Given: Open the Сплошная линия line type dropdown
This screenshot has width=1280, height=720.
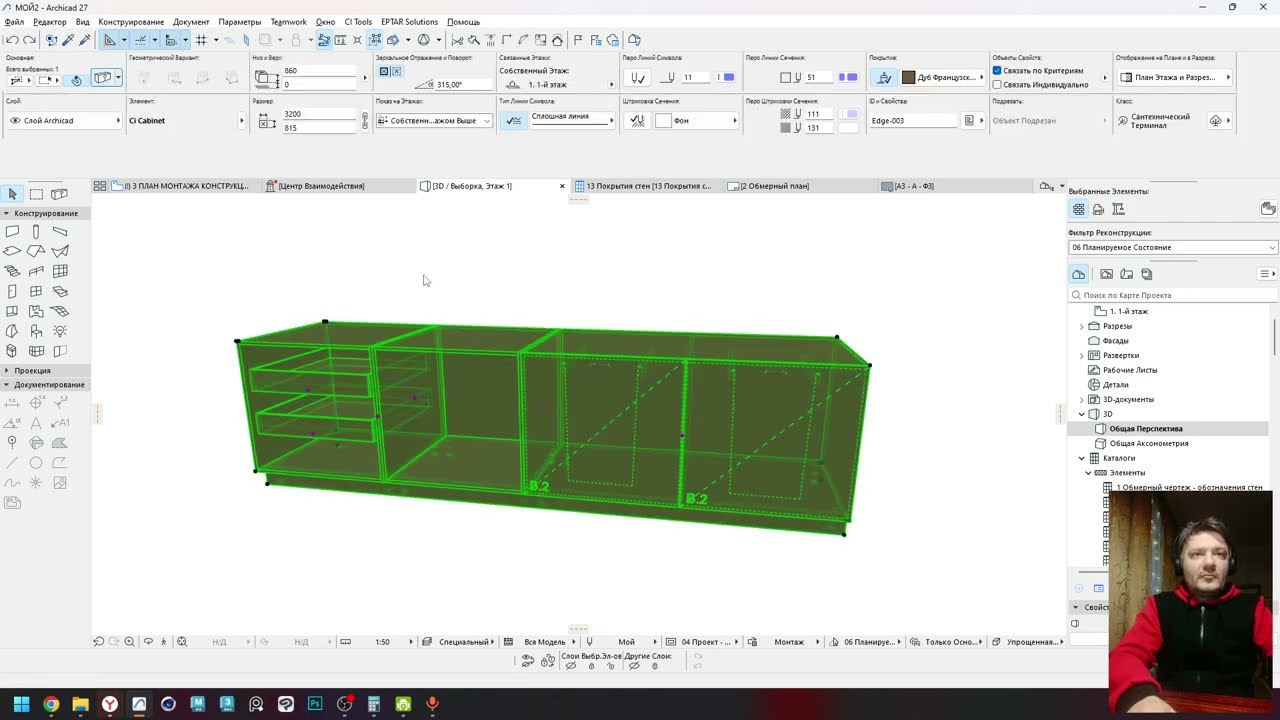Looking at the screenshot, I should click(x=572, y=120).
